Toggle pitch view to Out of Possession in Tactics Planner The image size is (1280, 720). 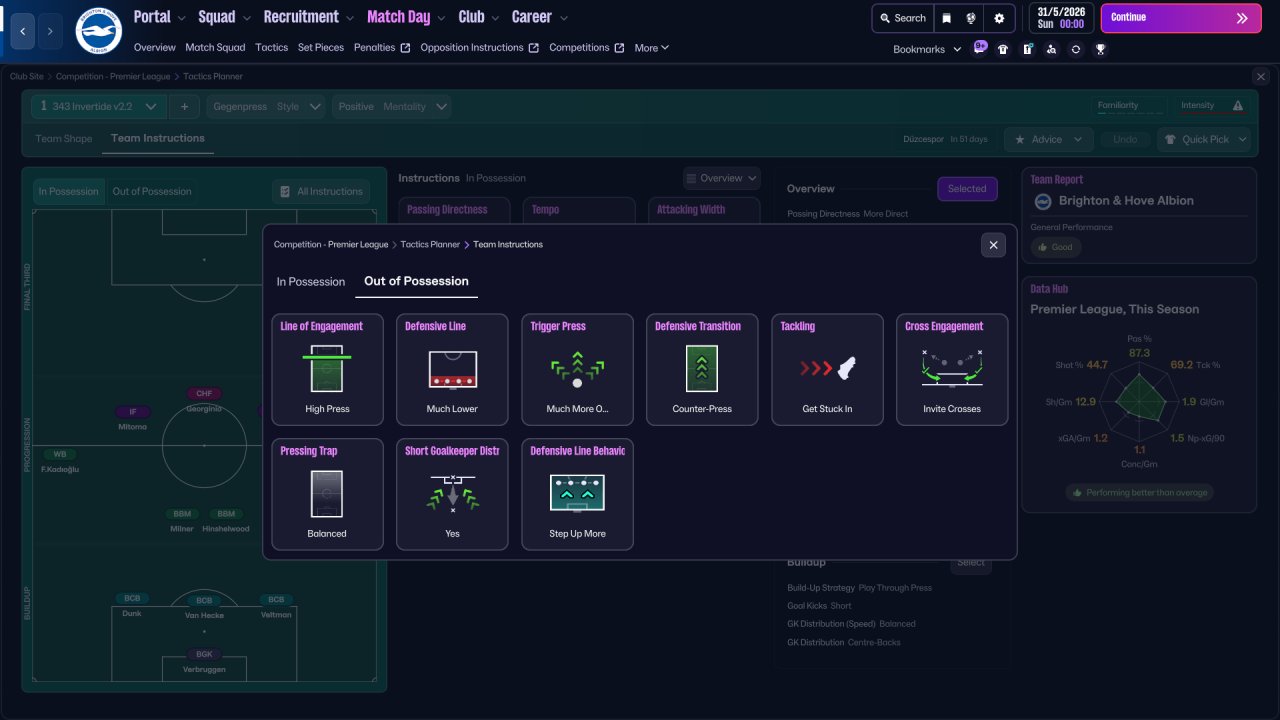click(x=152, y=191)
